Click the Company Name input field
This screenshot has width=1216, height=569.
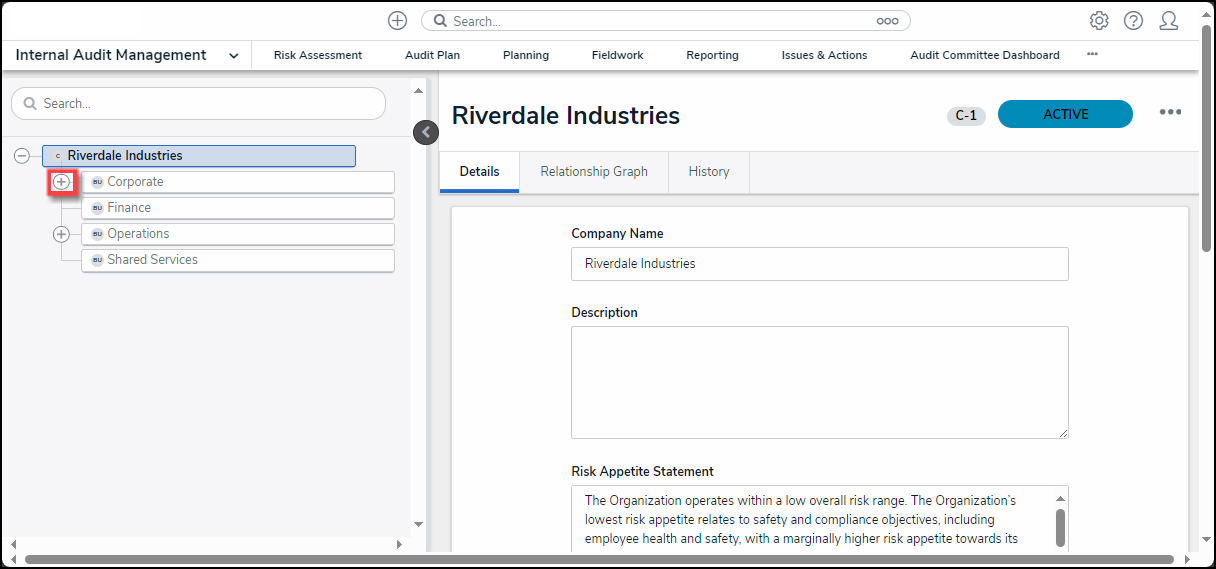pos(819,264)
